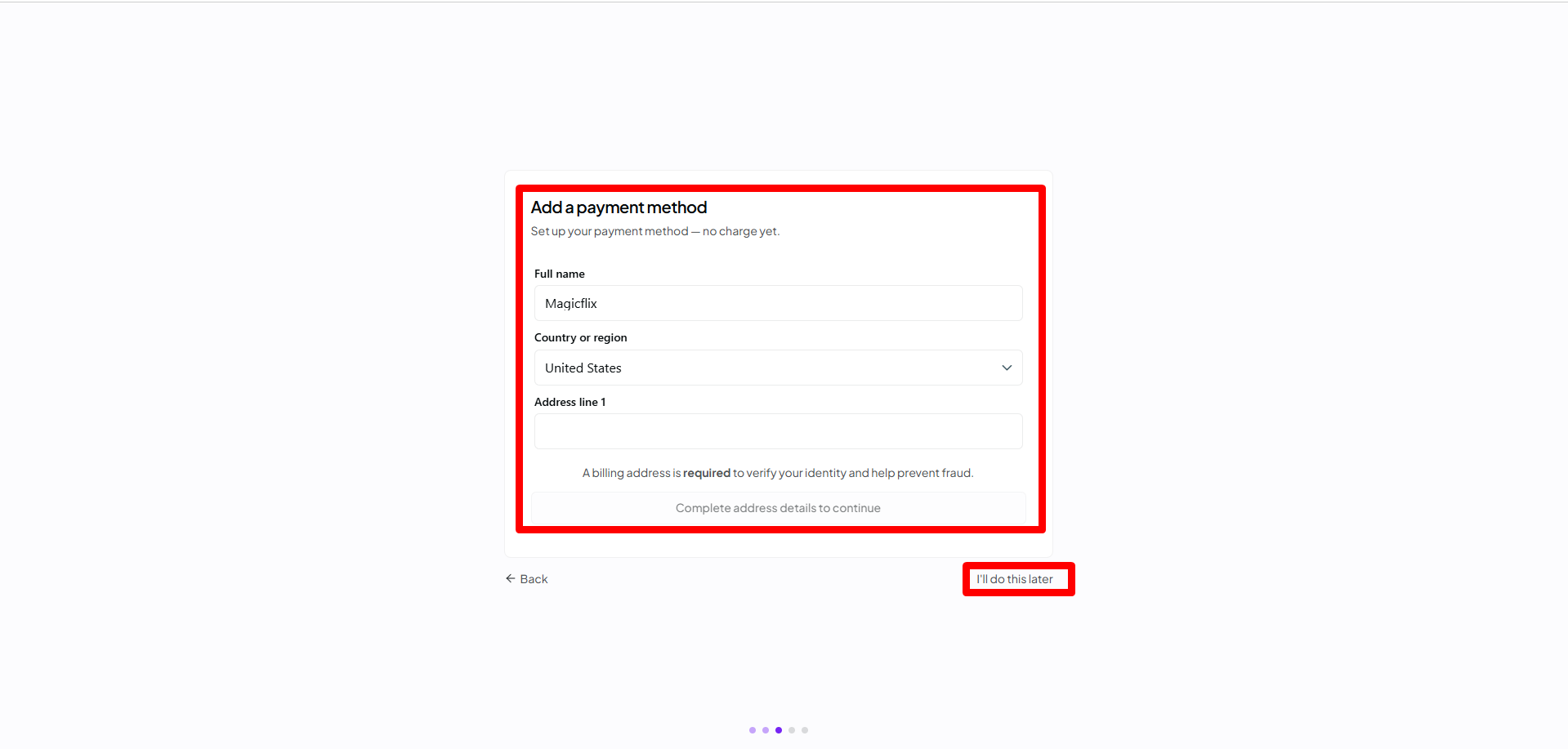Click the Add a payment method heading
Viewport: 1568px width, 749px height.
point(619,207)
